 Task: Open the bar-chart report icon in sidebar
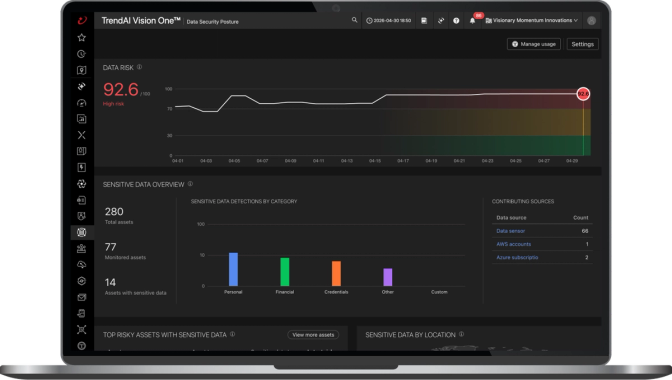pos(81,119)
